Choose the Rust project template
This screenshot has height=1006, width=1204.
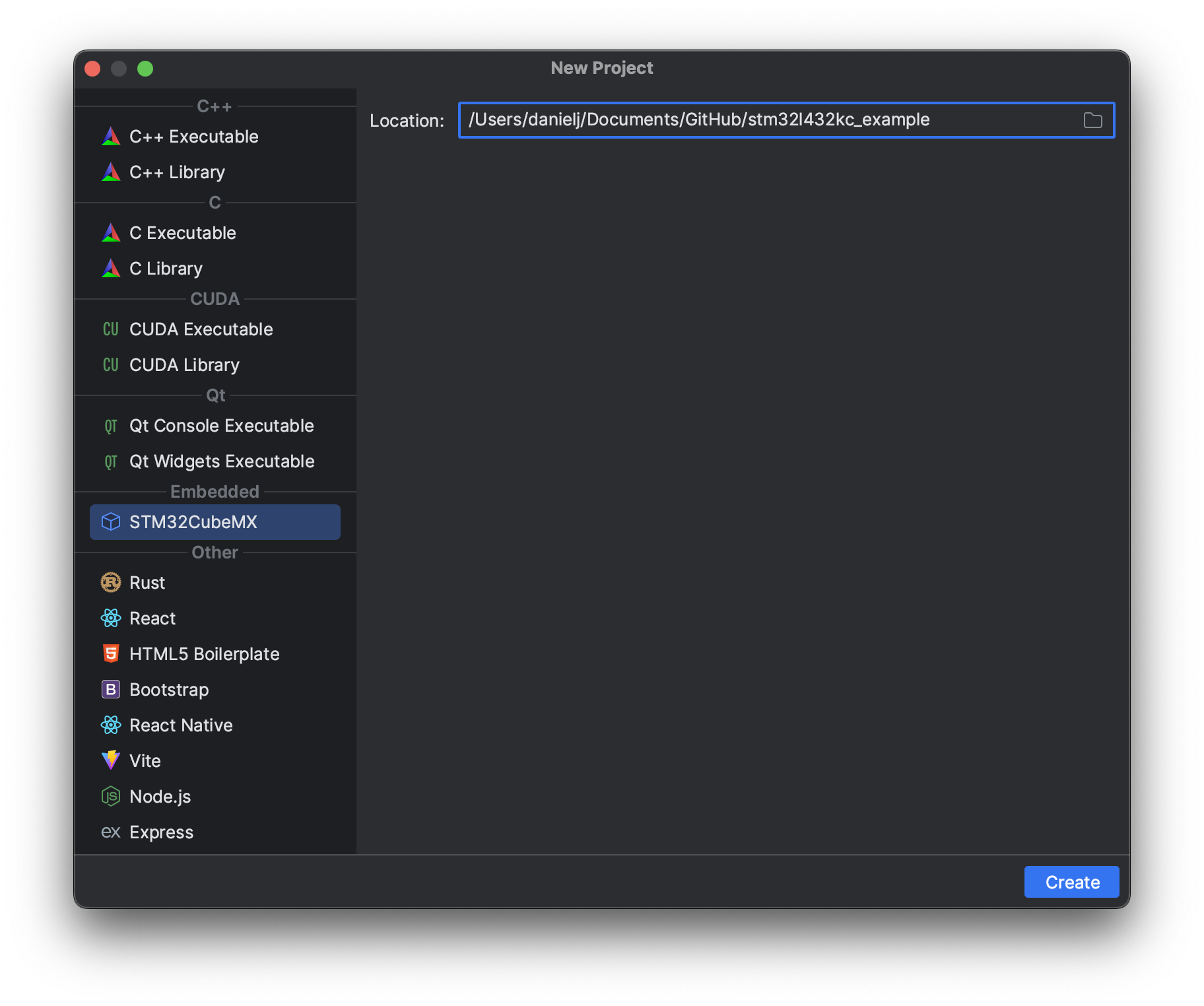147,582
